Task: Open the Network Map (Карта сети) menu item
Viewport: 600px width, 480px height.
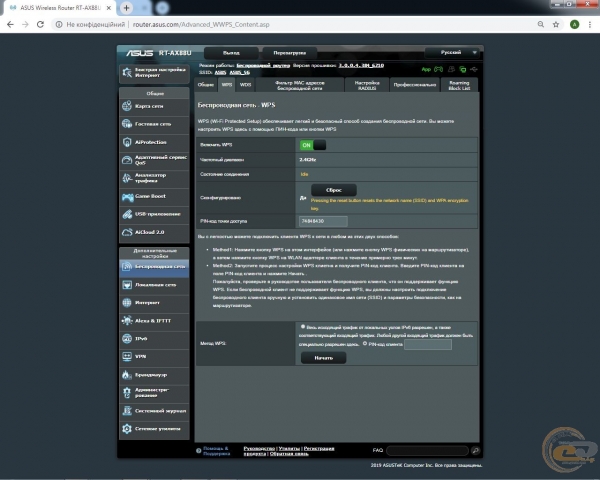Action: click(x=154, y=106)
